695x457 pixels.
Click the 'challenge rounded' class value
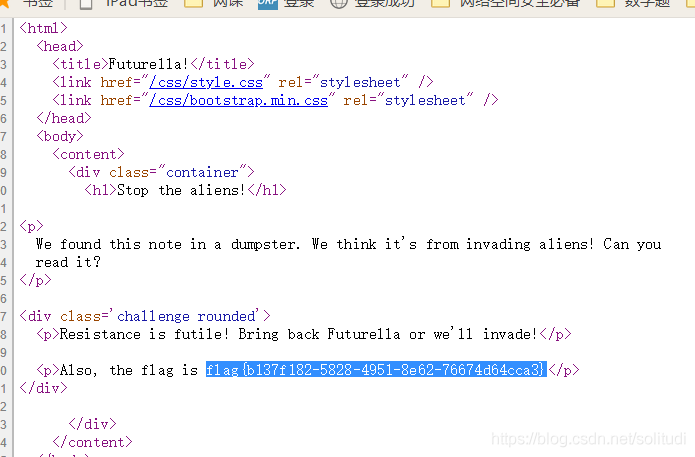click(187, 316)
